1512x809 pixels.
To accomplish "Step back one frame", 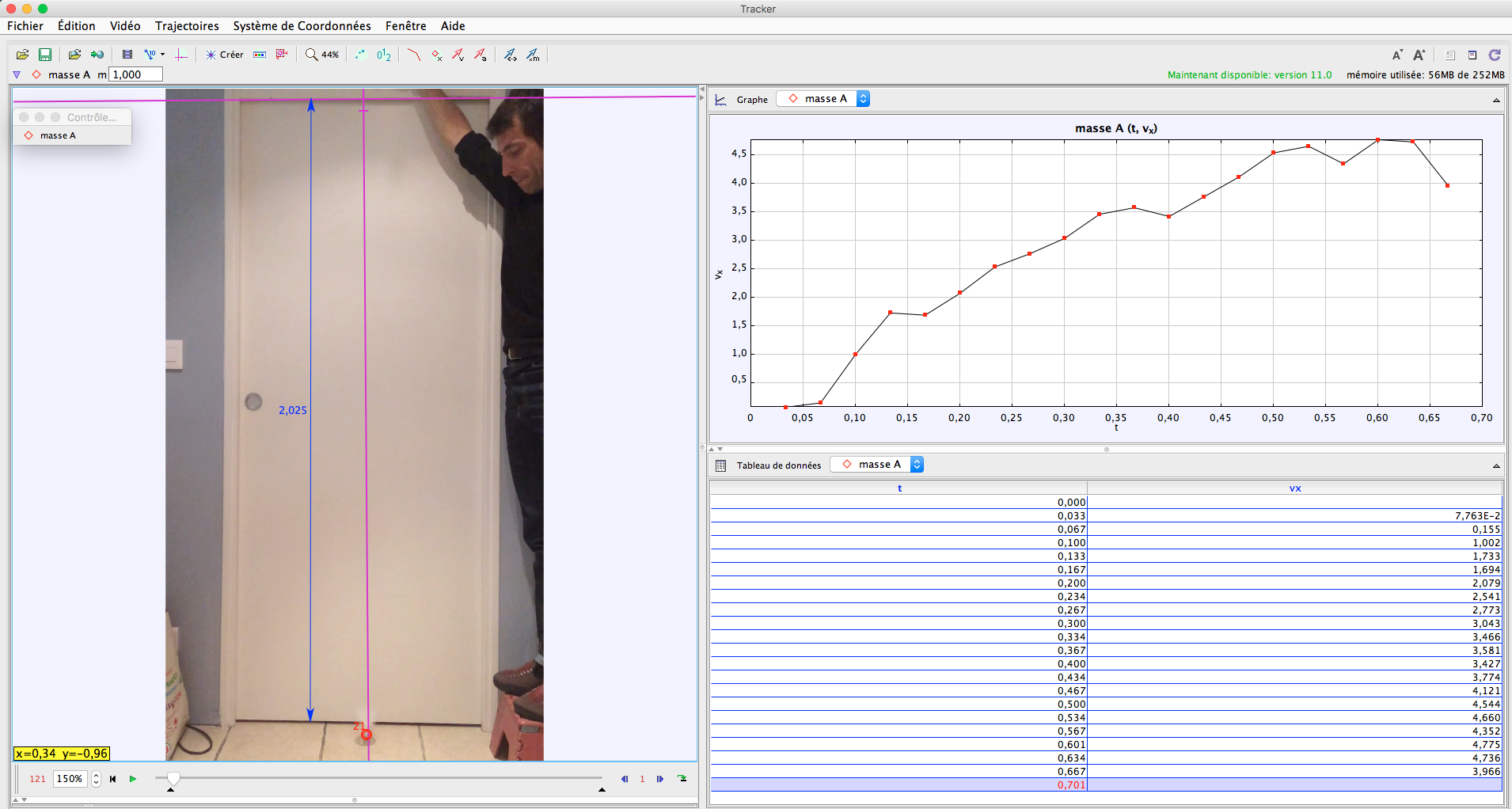I will click(x=625, y=779).
